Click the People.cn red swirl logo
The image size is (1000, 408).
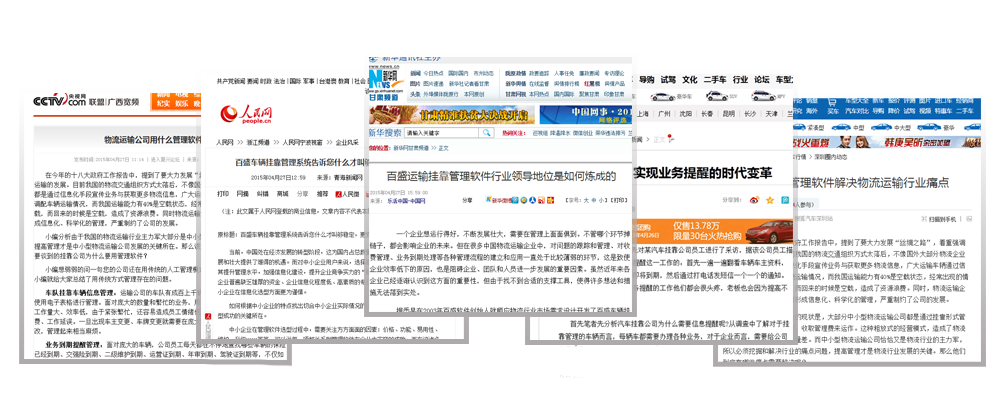coord(230,113)
